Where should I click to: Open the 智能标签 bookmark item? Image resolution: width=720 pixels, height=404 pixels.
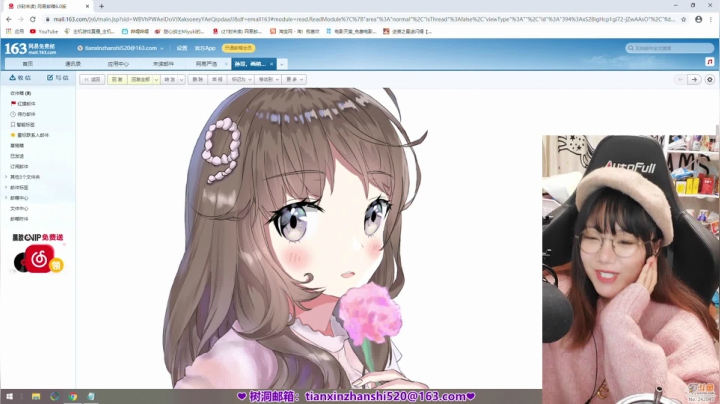click(x=22, y=125)
